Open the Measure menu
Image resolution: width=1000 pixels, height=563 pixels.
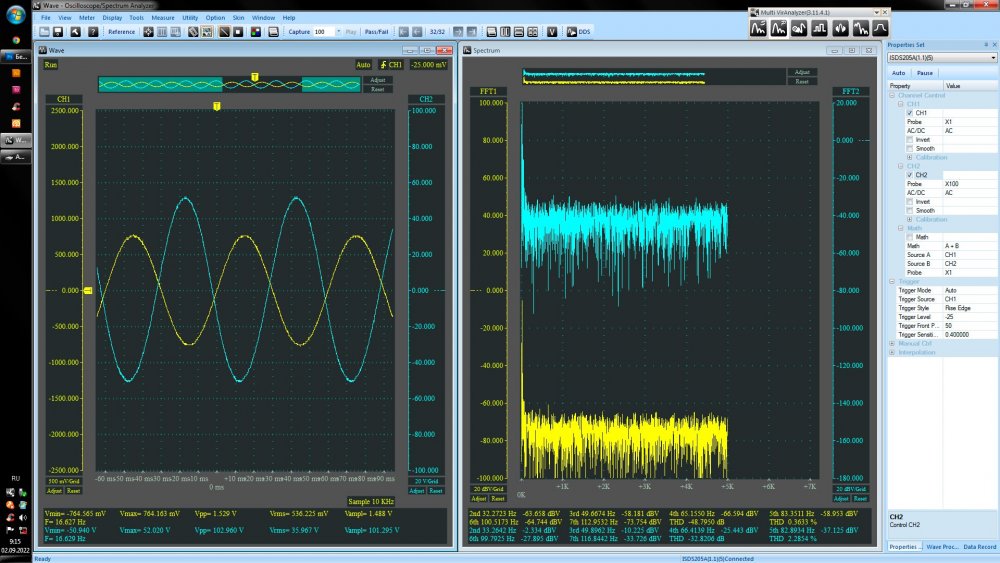163,18
